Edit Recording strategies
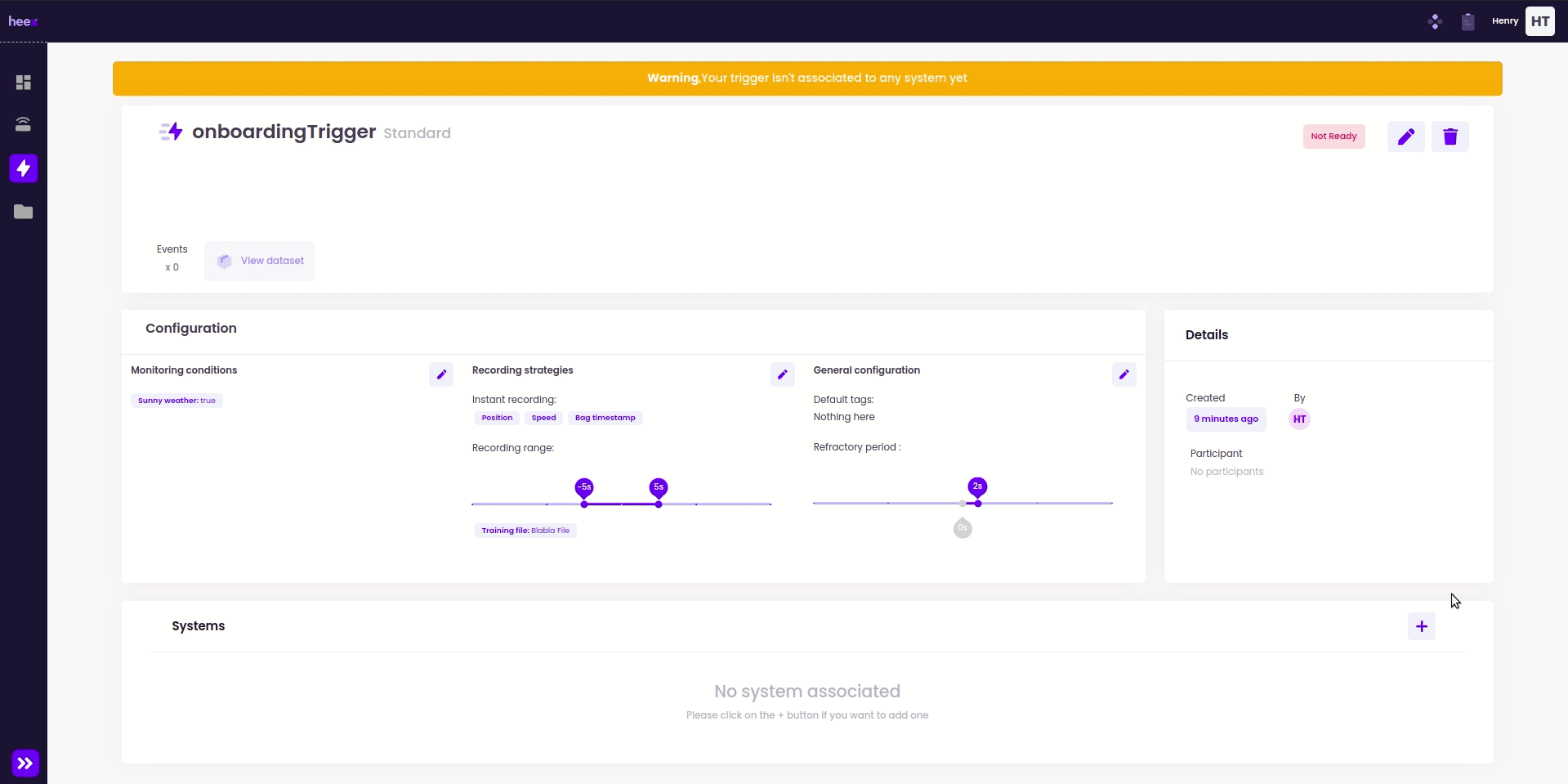The width and height of the screenshot is (1568, 784). 783,374
